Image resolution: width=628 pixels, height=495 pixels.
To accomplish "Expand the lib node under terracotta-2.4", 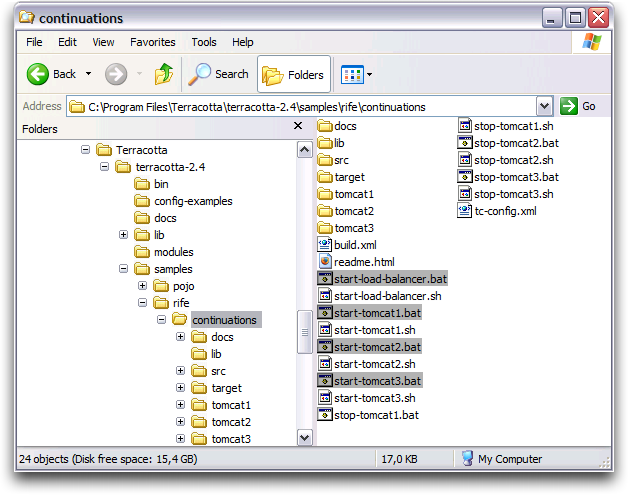I will [123, 235].
